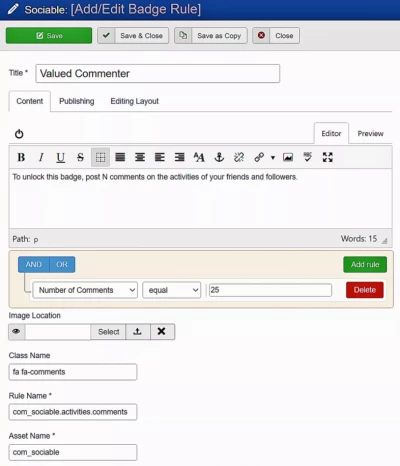400x466 pixels.
Task: Click the Class Name input field
Action: pos(73,372)
